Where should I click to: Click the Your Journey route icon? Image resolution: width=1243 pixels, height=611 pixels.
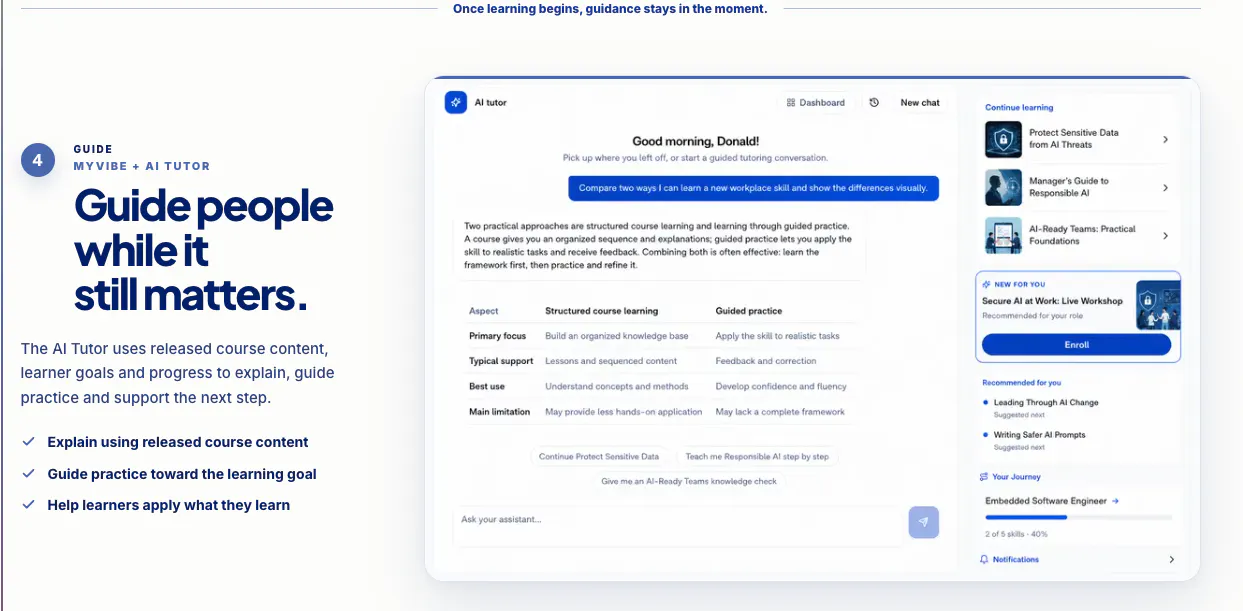click(984, 477)
